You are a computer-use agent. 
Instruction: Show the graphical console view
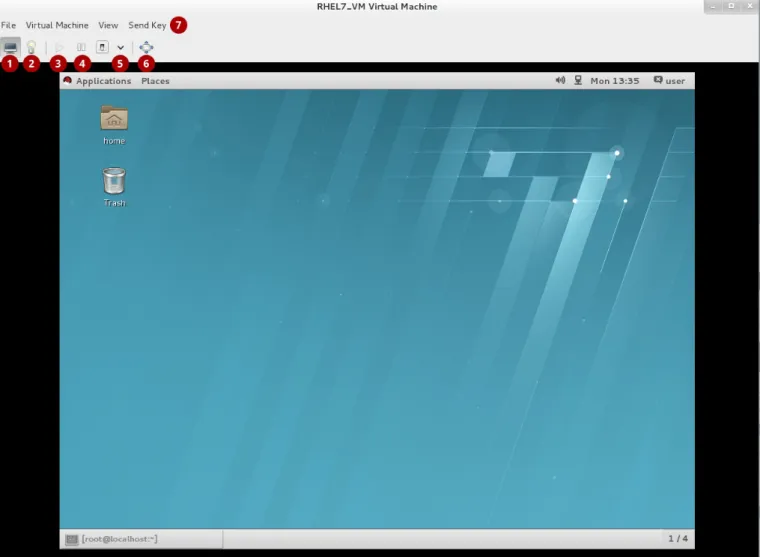[x=10, y=47]
